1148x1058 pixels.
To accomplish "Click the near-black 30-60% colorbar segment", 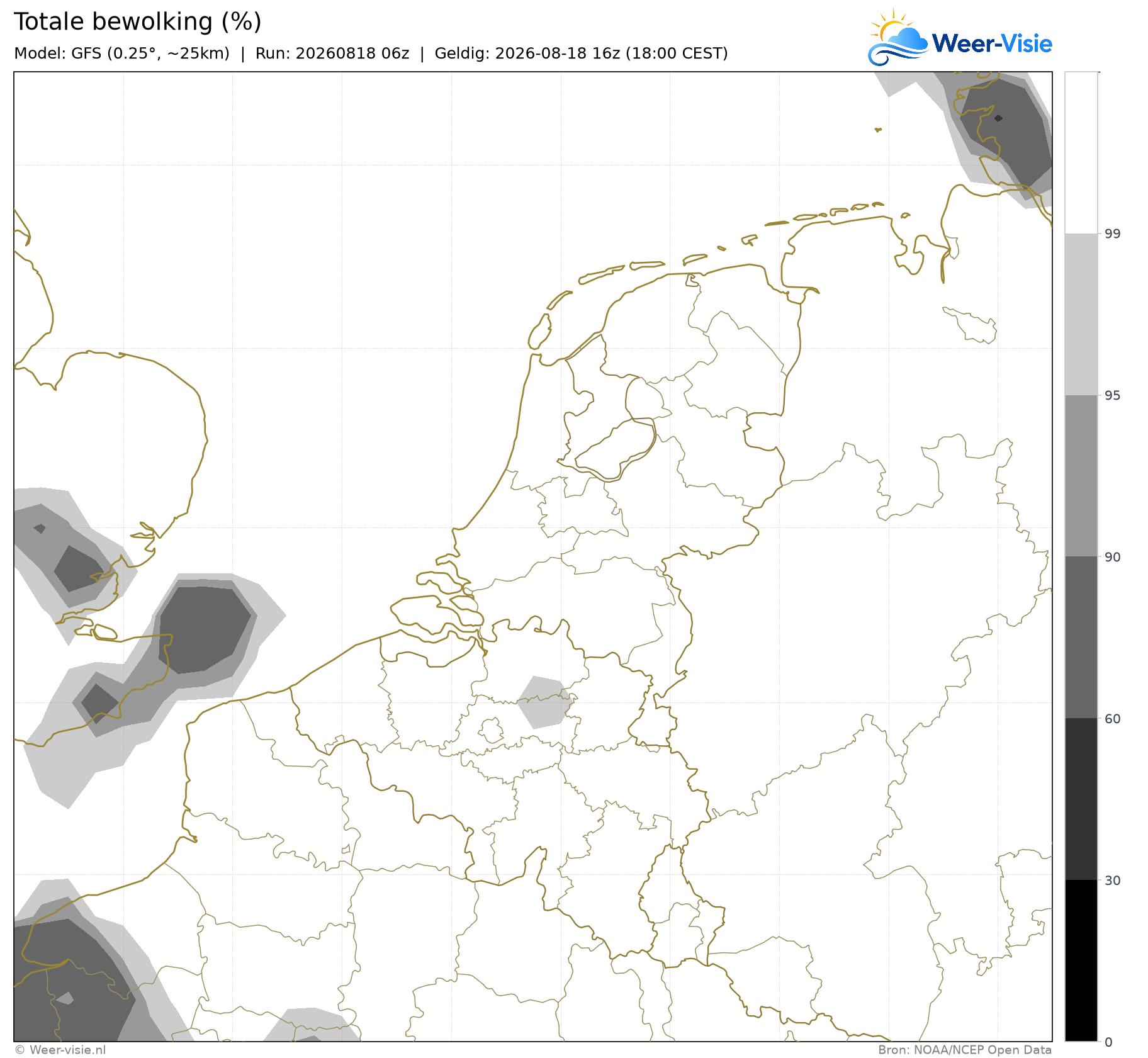I will [1081, 799].
